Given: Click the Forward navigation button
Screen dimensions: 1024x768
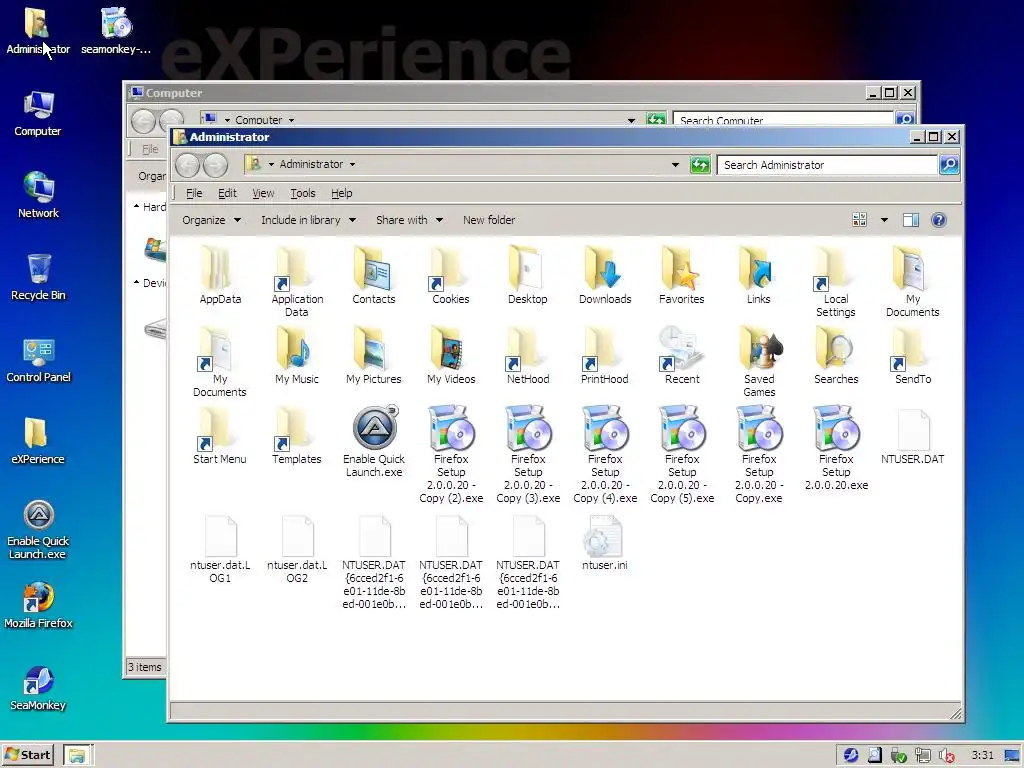Looking at the screenshot, I should click(216, 165).
